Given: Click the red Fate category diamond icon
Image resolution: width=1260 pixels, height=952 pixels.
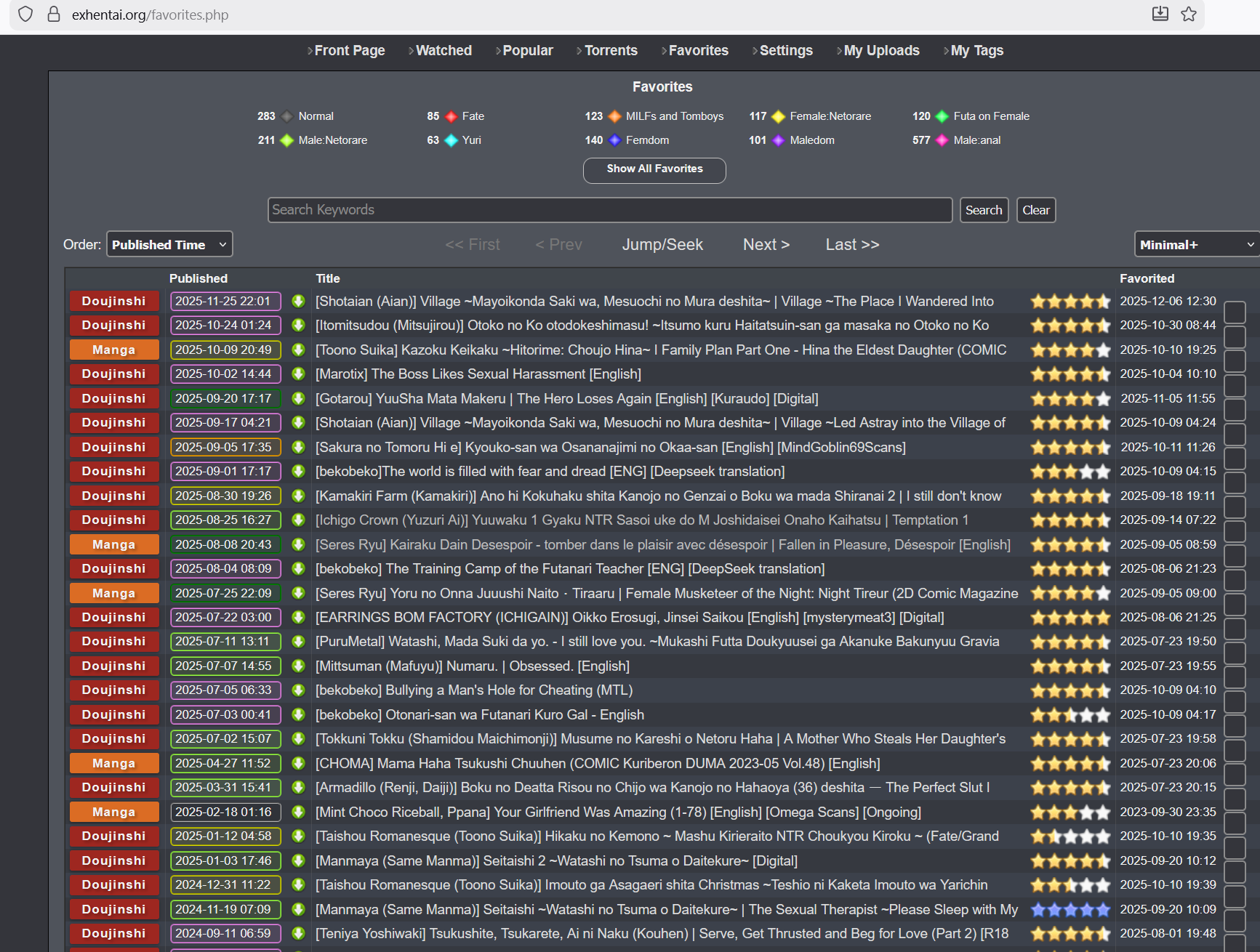Looking at the screenshot, I should 452,116.
